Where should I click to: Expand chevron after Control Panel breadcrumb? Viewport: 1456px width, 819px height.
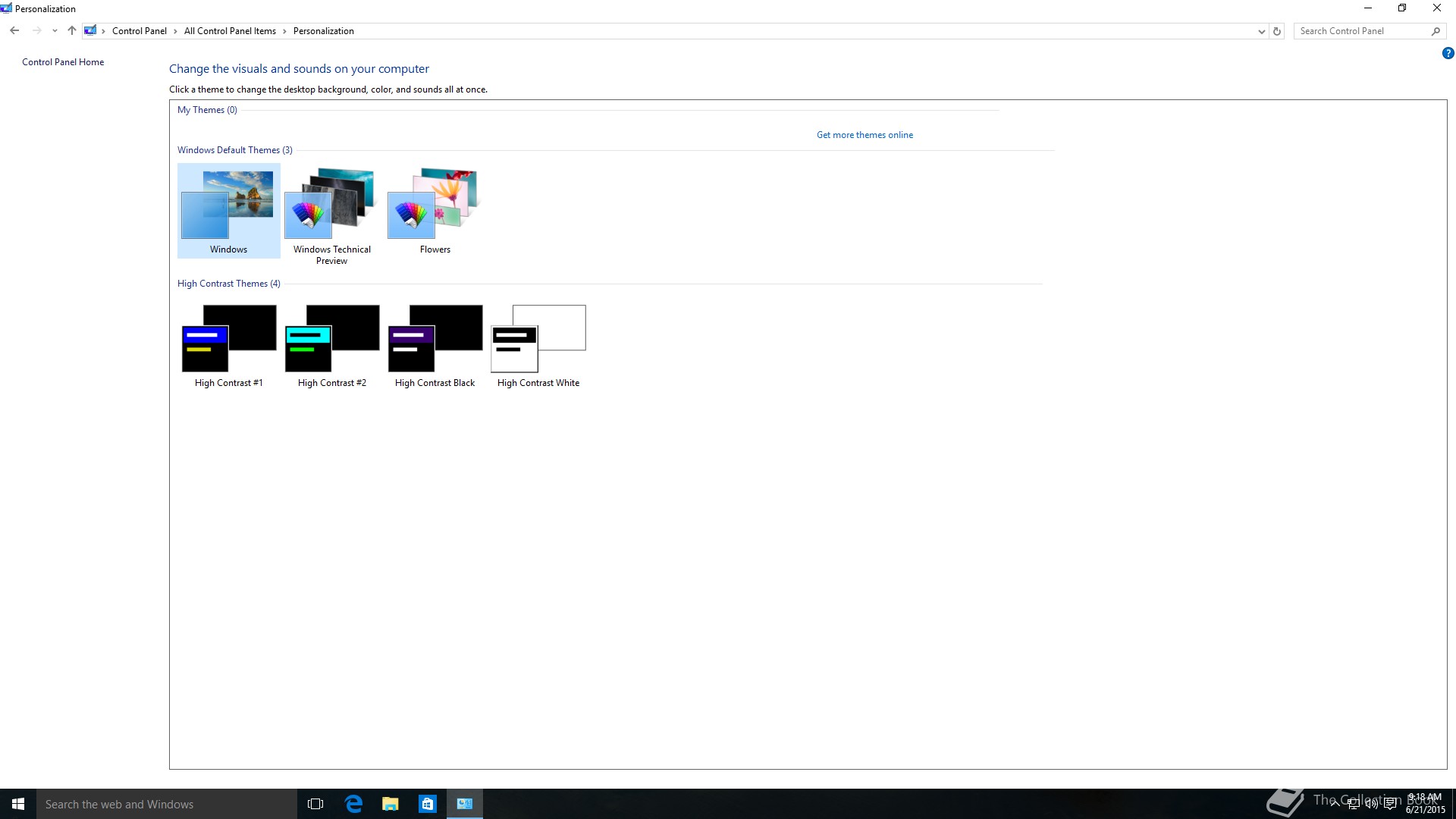coord(175,31)
